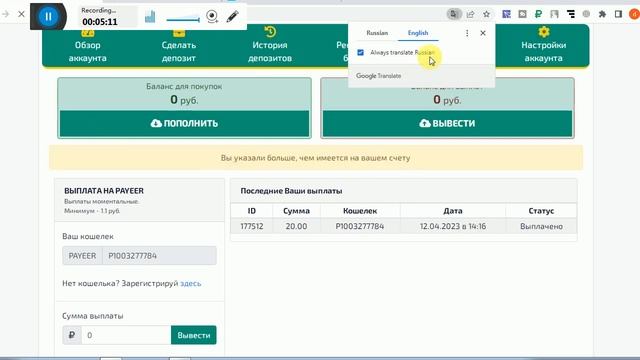Click the Выплачено status cell
Screen dimensions: 640x360
541,226
